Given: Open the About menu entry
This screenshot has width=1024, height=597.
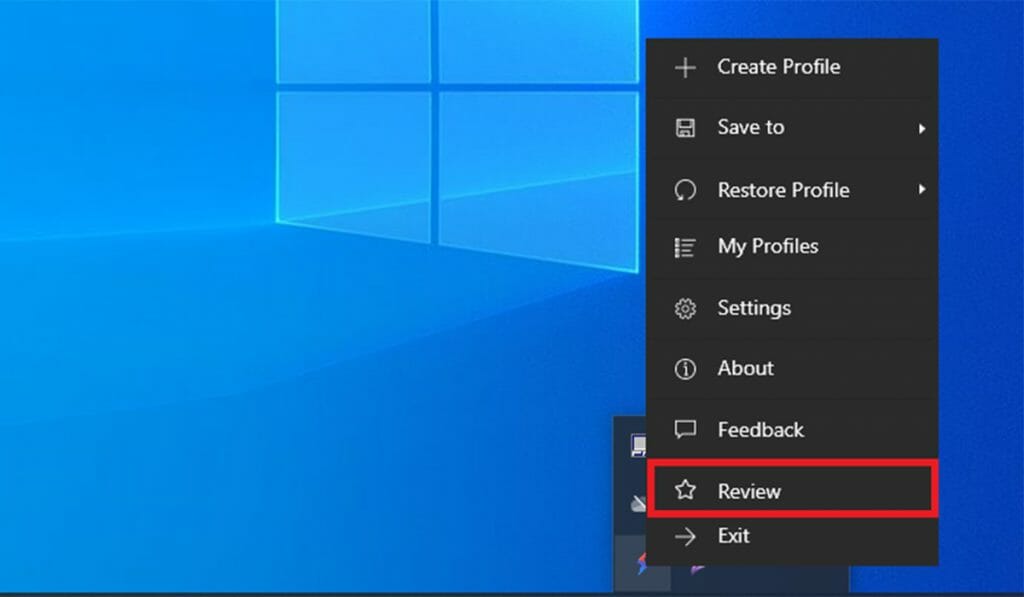Looking at the screenshot, I should [x=745, y=368].
